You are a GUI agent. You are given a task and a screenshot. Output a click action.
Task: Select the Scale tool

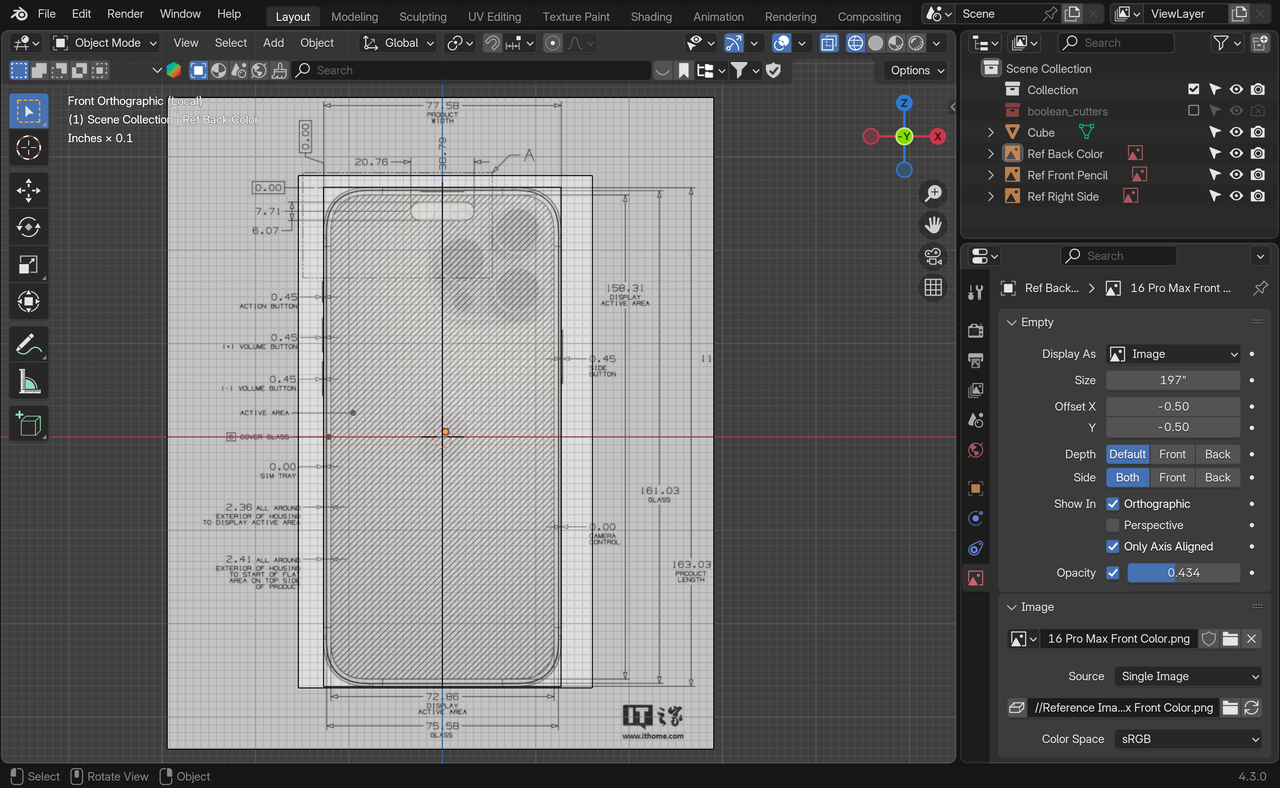pyautogui.click(x=29, y=265)
